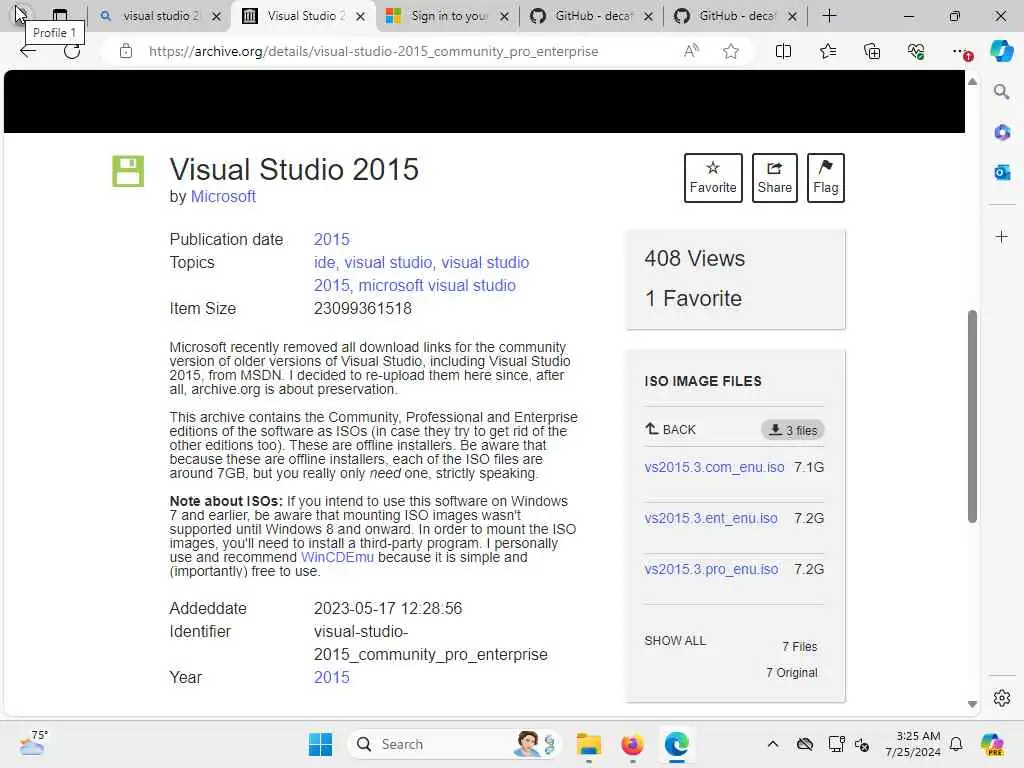This screenshot has width=1024, height=768.
Task: Click '7 Files' link
Action: click(799, 647)
